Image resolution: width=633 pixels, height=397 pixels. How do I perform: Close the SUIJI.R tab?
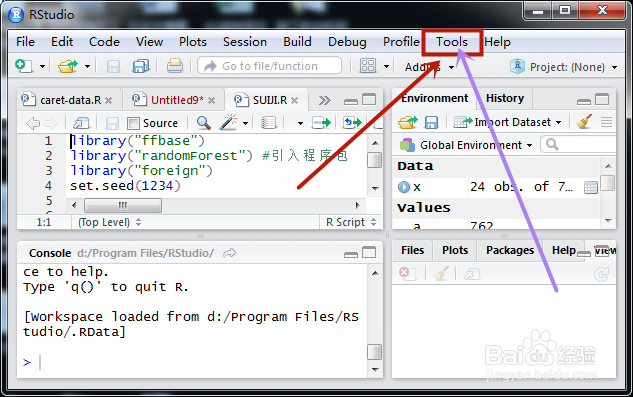tap(295, 101)
